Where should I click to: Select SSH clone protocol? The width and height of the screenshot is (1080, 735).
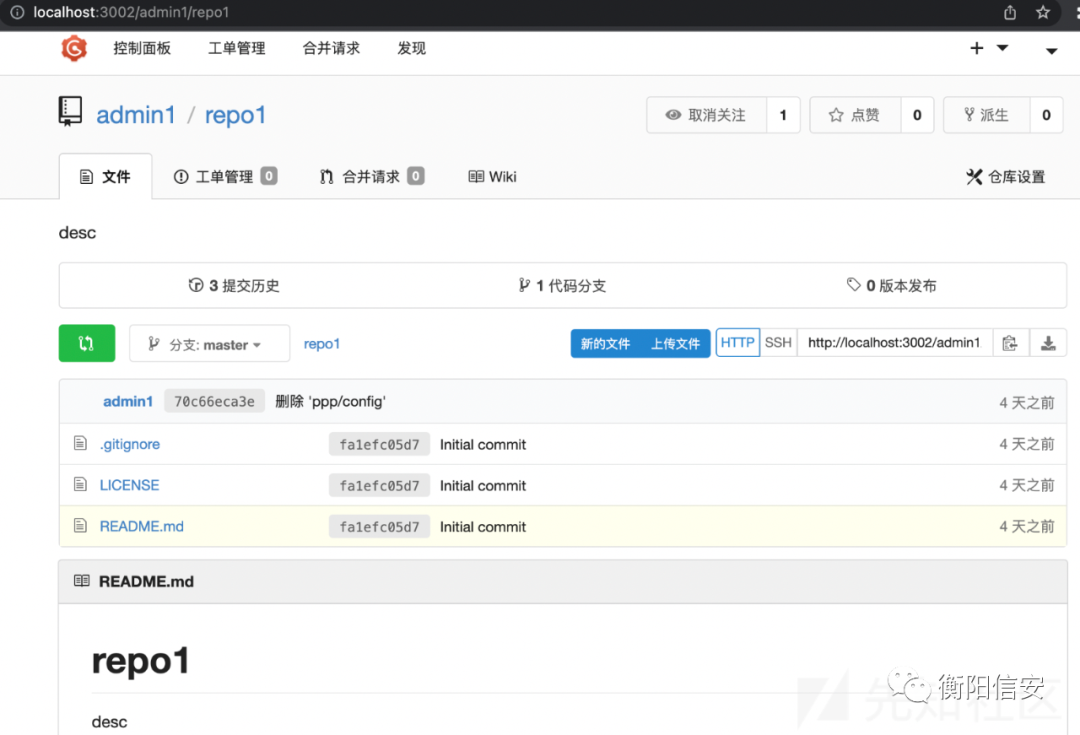(x=778, y=342)
